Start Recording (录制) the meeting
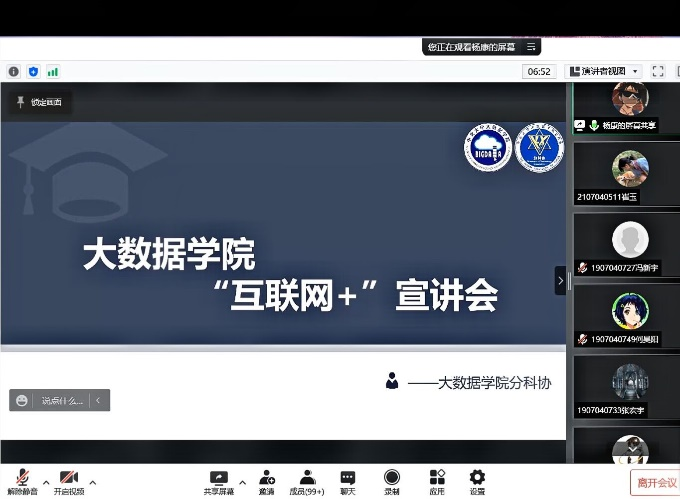 pos(392,479)
